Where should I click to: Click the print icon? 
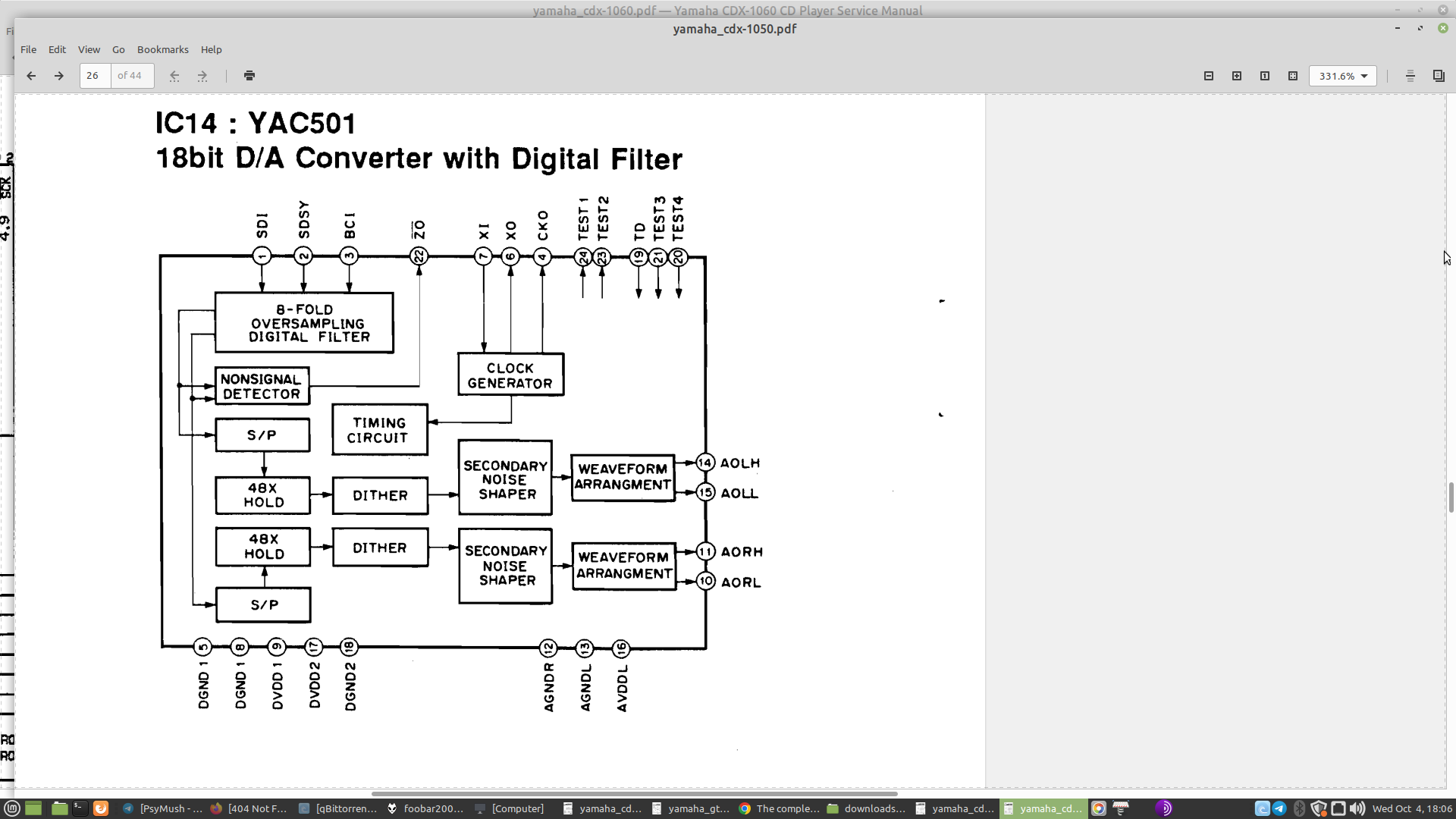click(x=249, y=76)
